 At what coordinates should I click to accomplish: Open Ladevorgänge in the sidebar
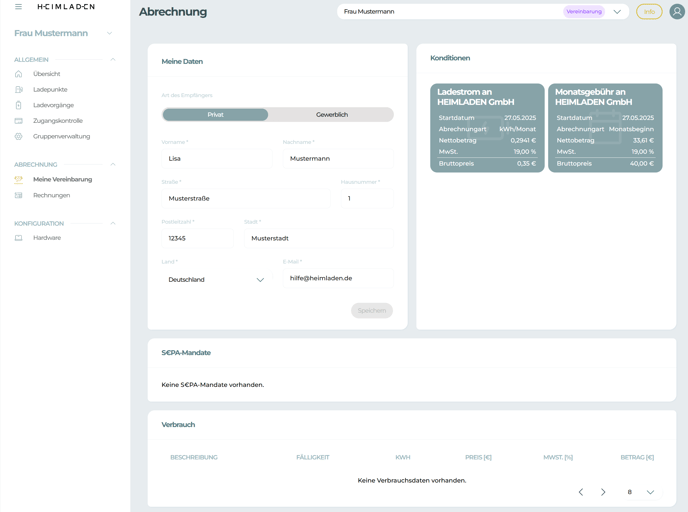click(x=54, y=105)
